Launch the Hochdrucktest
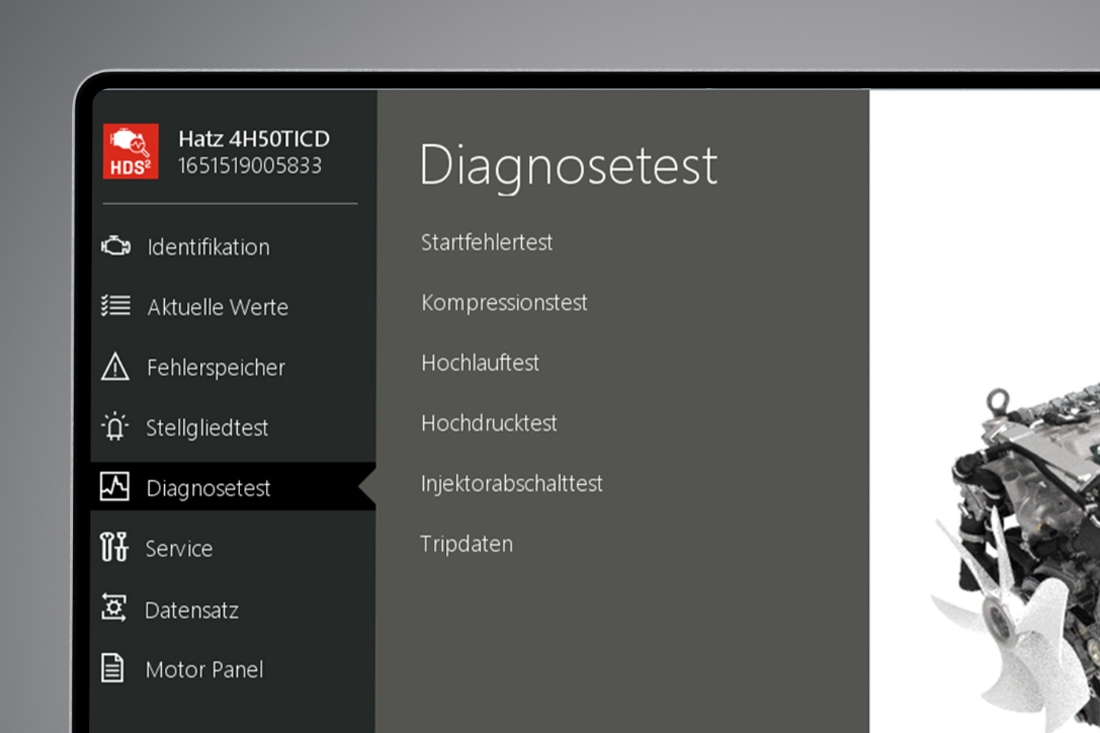 (489, 423)
